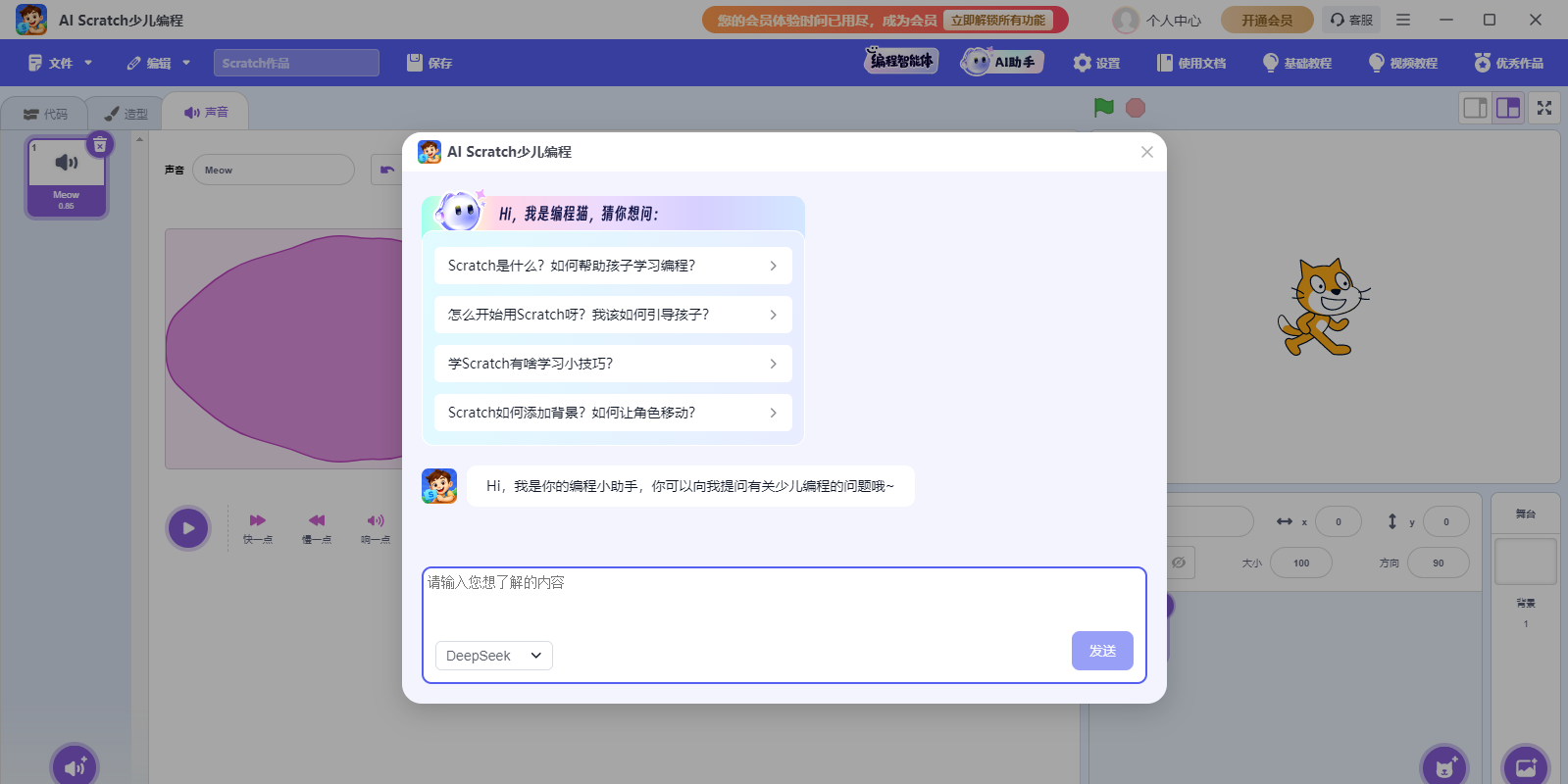
Task: Switch to the 造型 costumes tab
Action: click(x=126, y=114)
